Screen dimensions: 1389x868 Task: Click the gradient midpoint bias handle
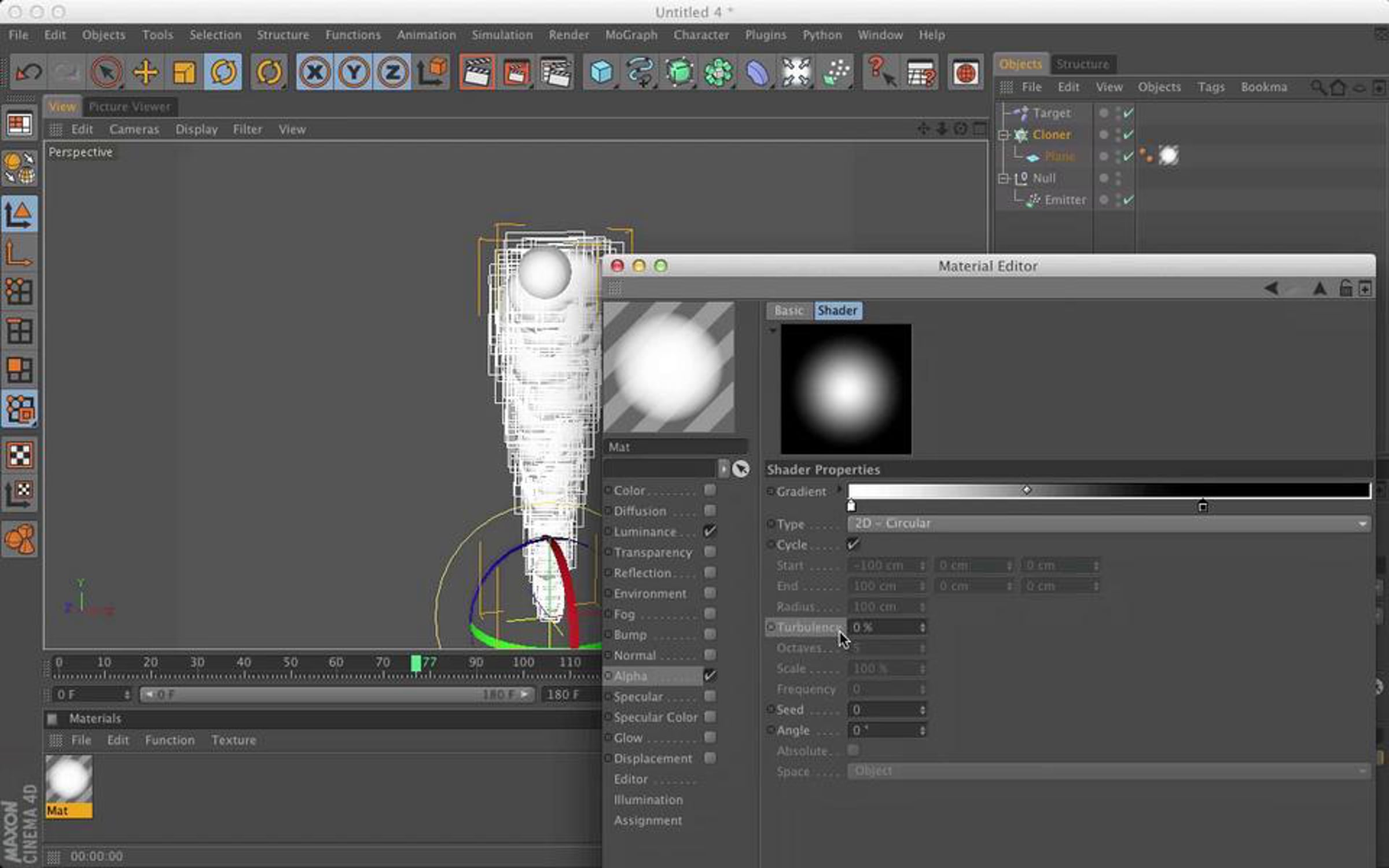click(1026, 490)
